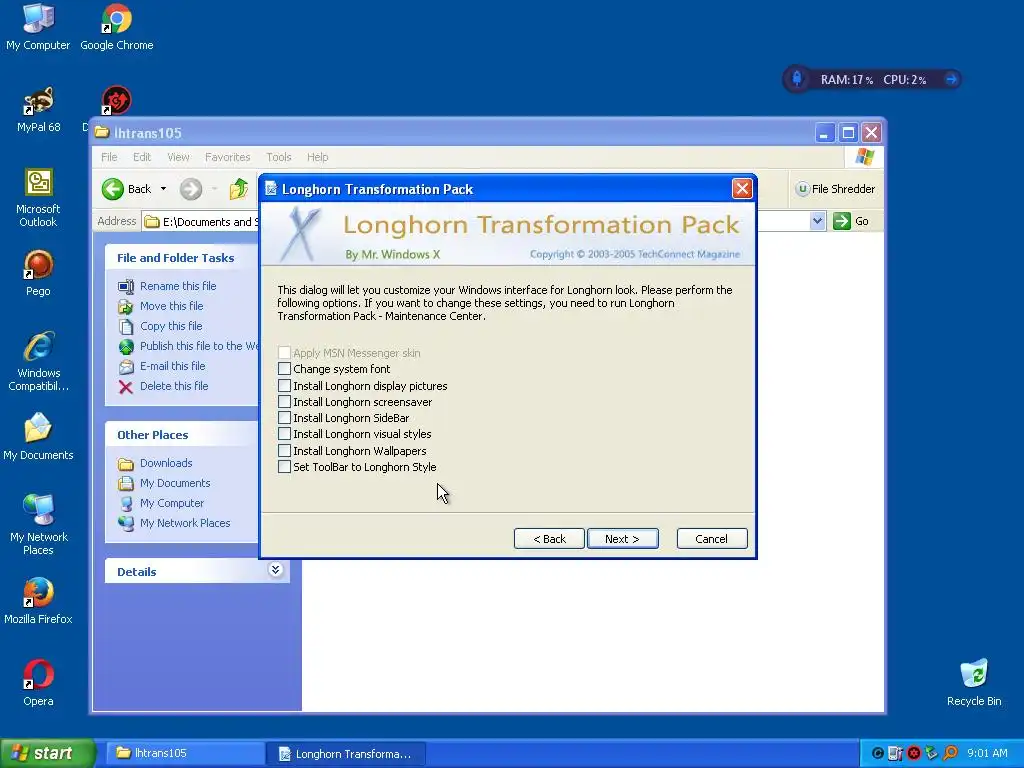Check Install Longhorn Wallpapers
The image size is (1024, 768).
click(x=284, y=451)
